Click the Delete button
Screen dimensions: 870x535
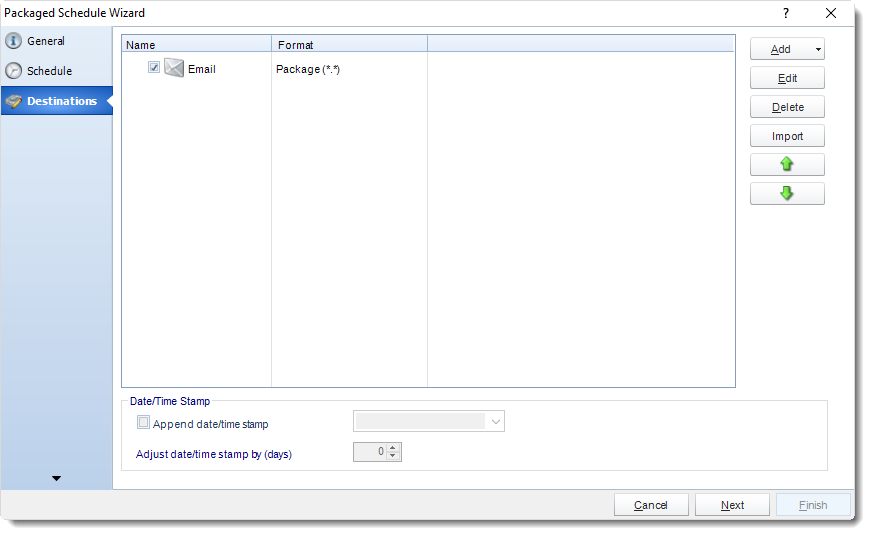787,107
